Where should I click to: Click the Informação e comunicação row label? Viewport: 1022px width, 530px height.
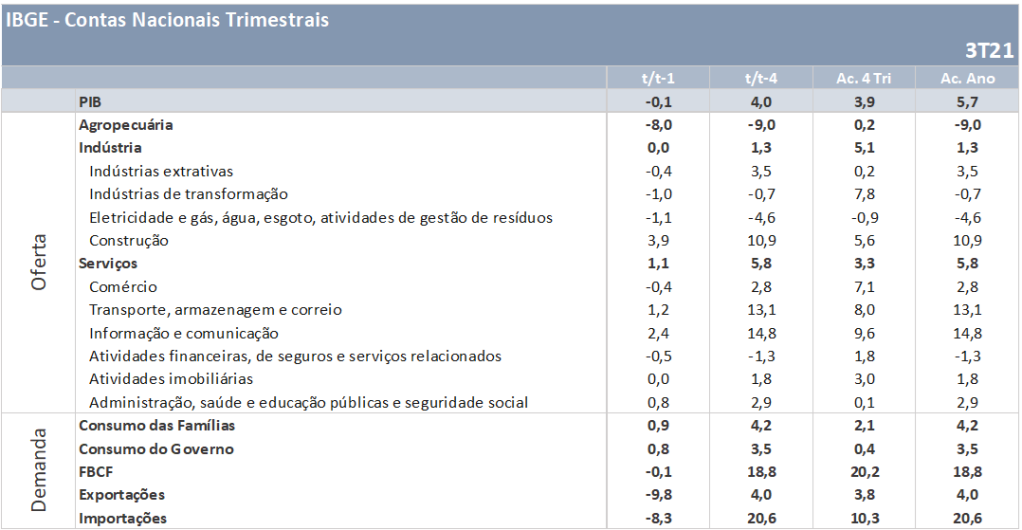point(184,333)
